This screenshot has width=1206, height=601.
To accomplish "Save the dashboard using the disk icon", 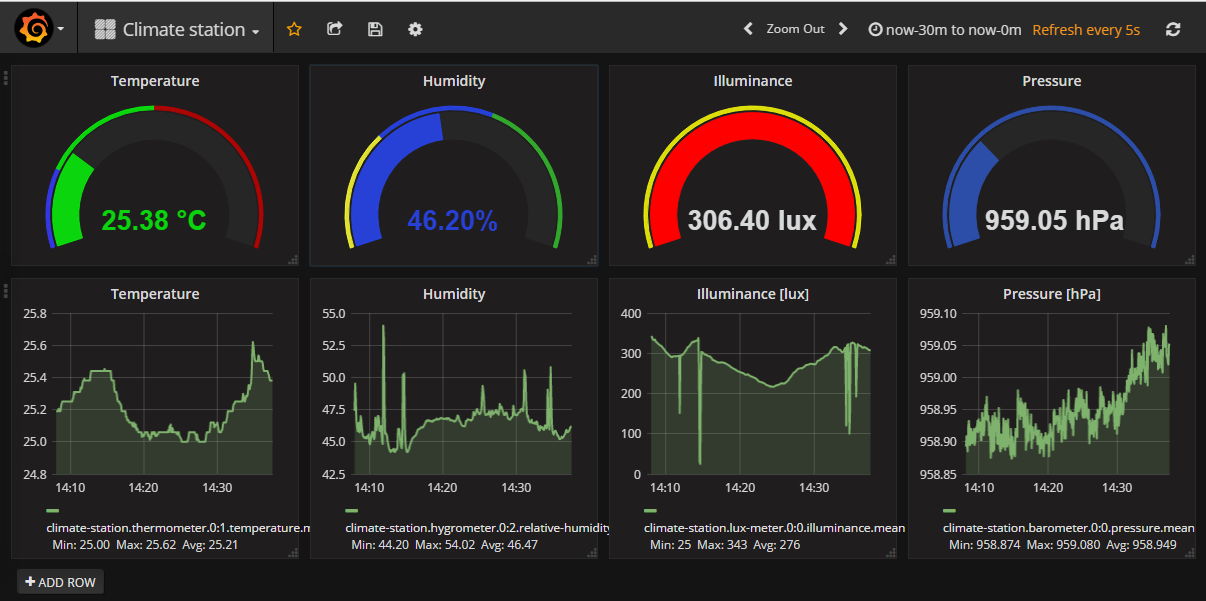I will (x=374, y=29).
